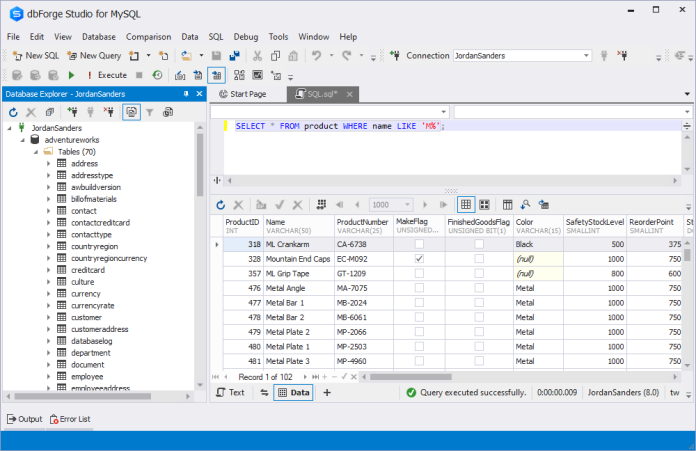The width and height of the screenshot is (696, 451).
Task: Click the green start execution arrow
Action: (x=72, y=75)
